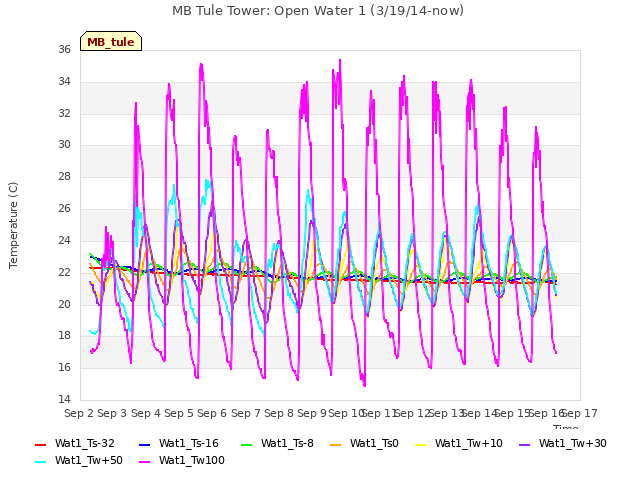Click the 34 y-axis tick label
Screen dimensions: 640x480
pyautogui.click(x=64, y=81)
